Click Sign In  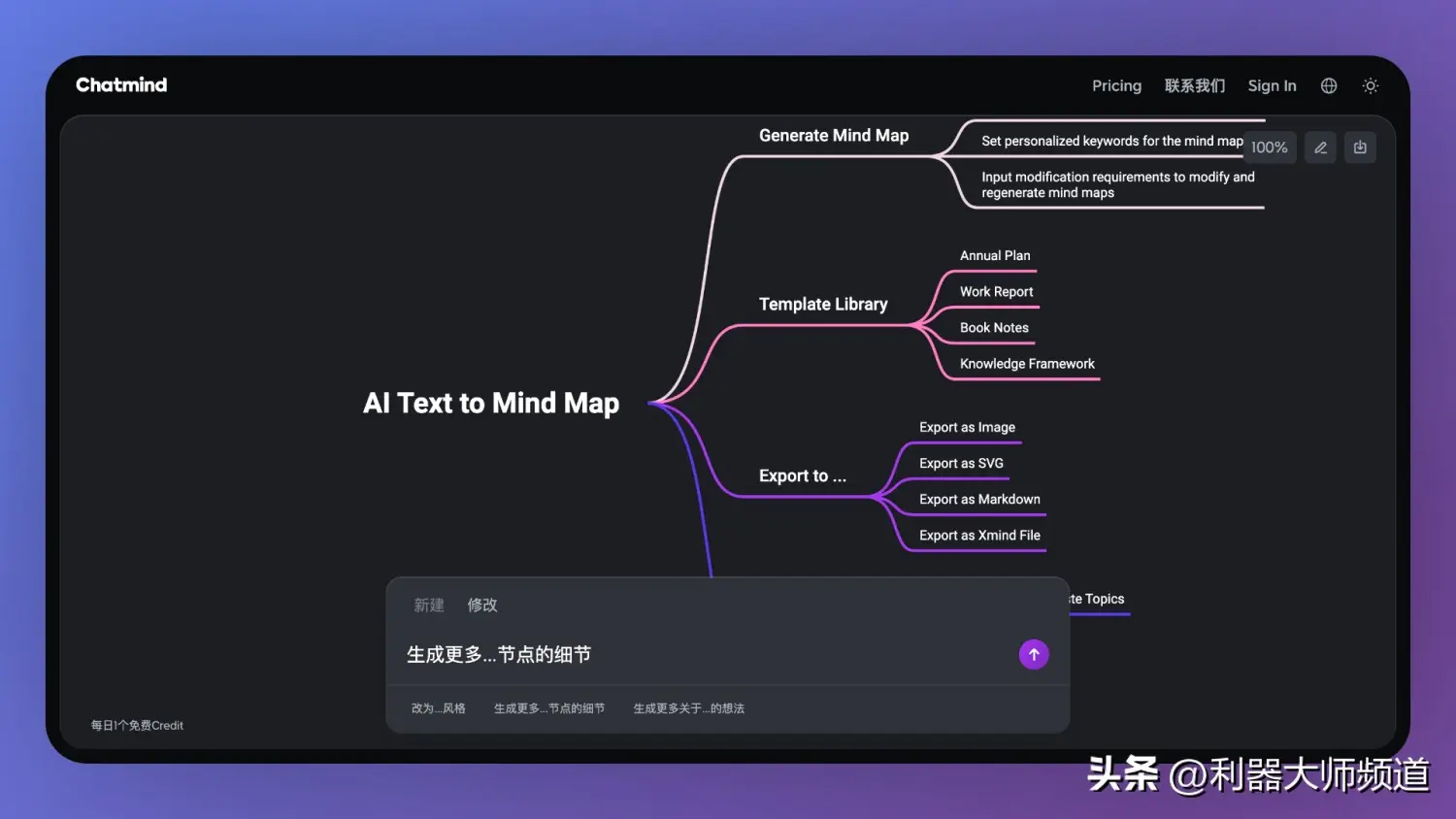click(1272, 85)
